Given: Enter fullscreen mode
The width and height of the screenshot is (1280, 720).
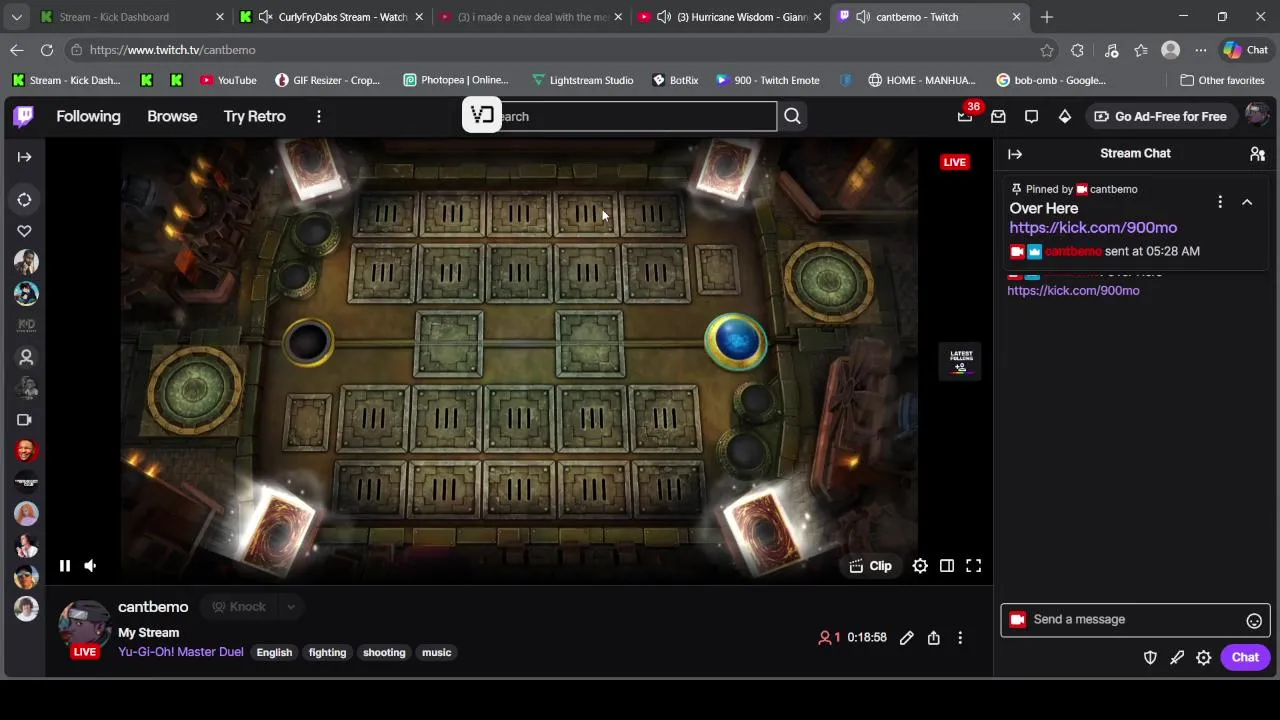Looking at the screenshot, I should click(973, 566).
